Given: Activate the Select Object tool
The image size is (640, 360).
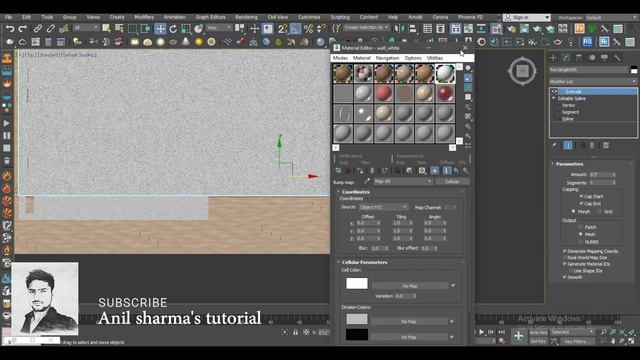Looking at the screenshot, I should (x=107, y=29).
